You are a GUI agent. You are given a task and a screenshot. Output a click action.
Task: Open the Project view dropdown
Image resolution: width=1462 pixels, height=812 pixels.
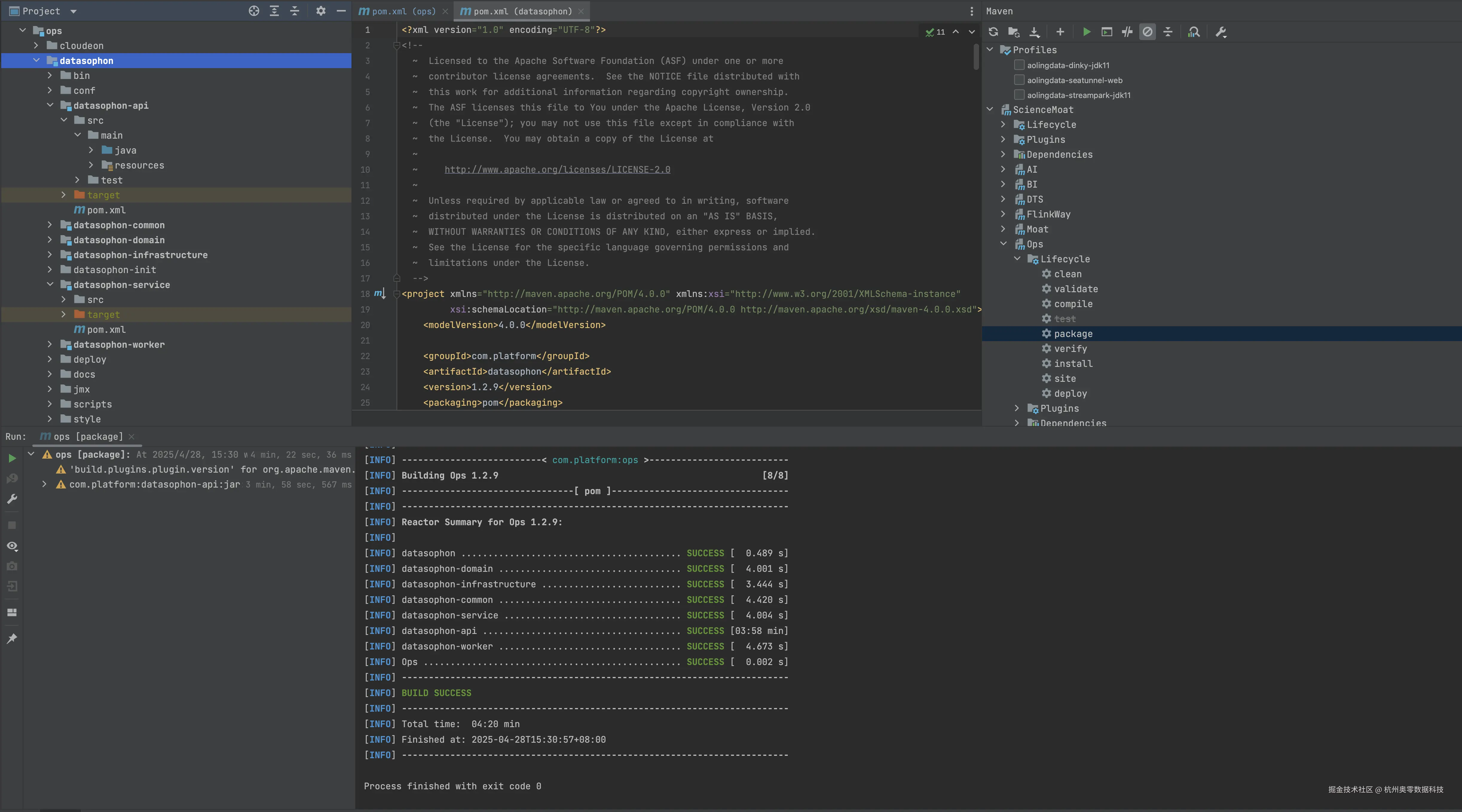[73, 11]
